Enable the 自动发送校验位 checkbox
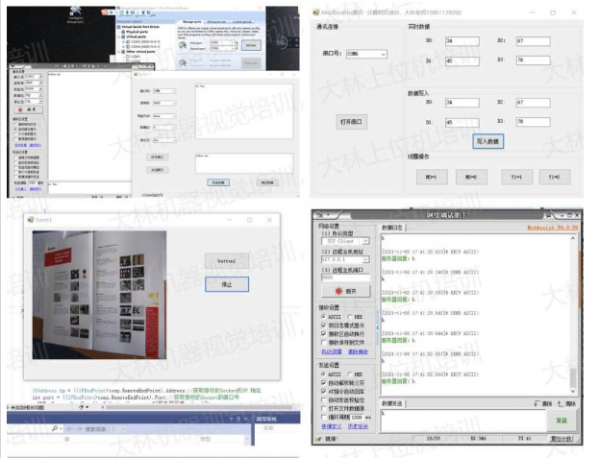This screenshot has width=600, height=458. (x=324, y=400)
